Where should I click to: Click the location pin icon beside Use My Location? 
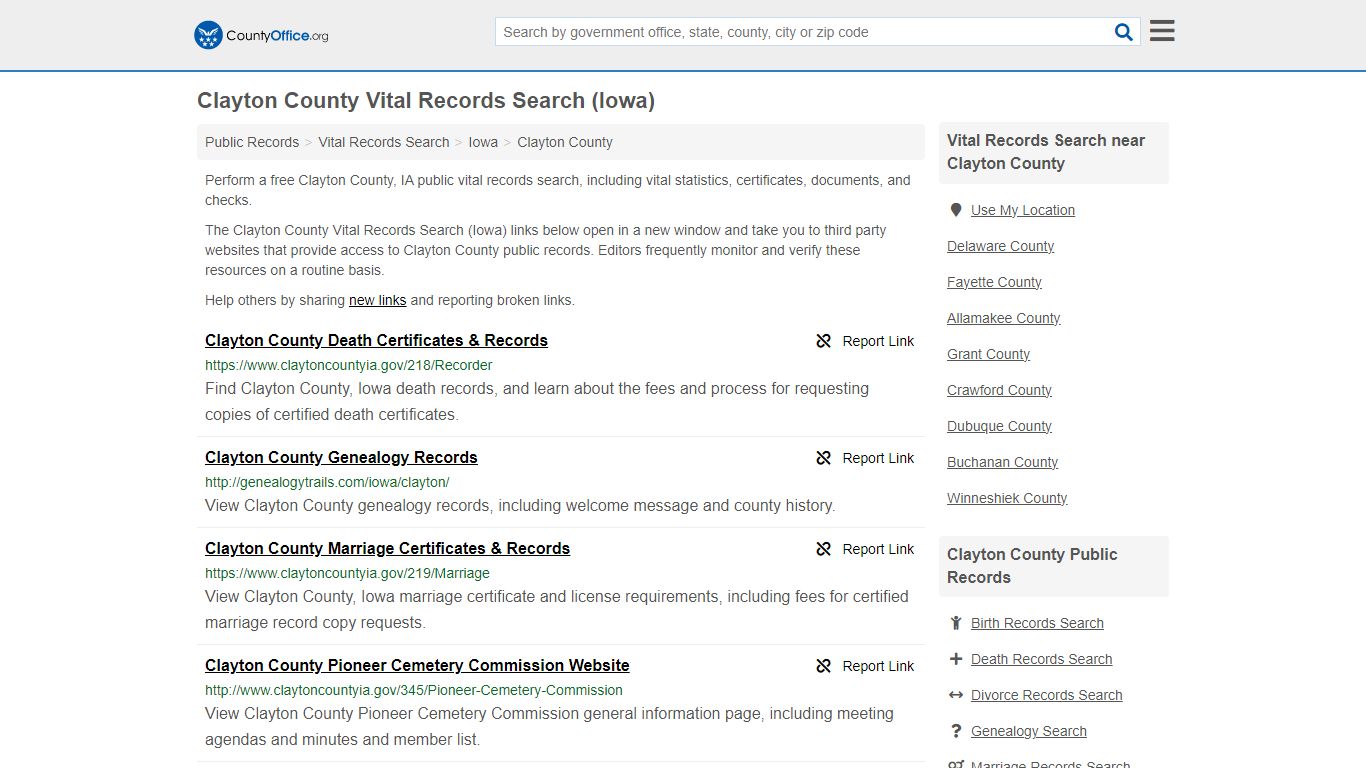[x=956, y=210]
